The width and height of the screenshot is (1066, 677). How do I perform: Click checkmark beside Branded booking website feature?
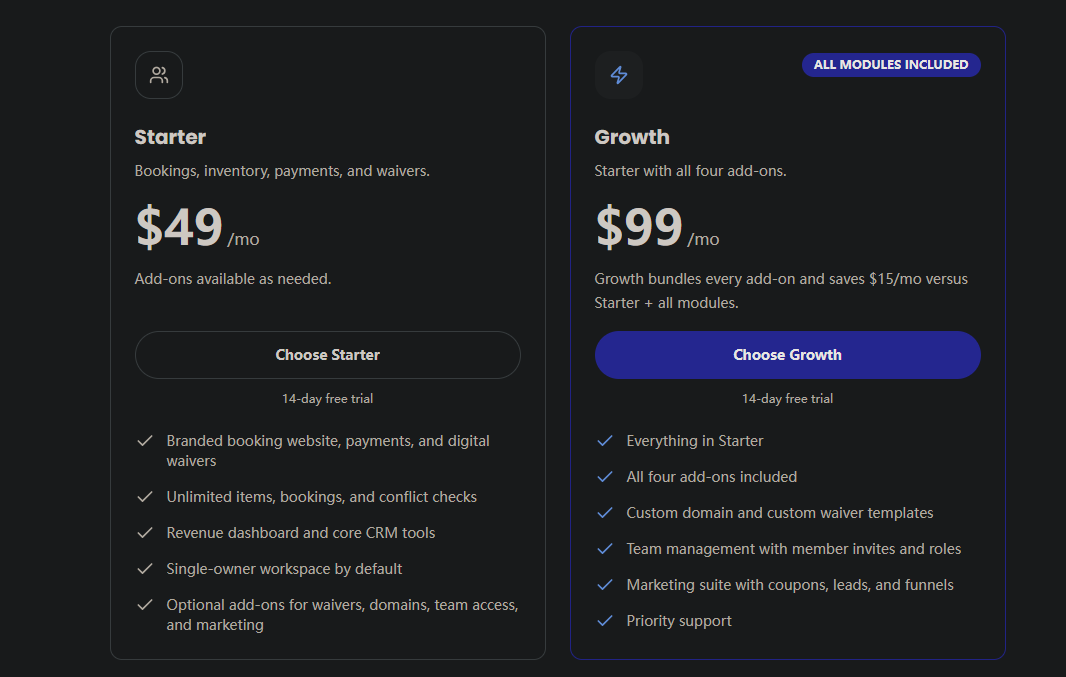(145, 440)
